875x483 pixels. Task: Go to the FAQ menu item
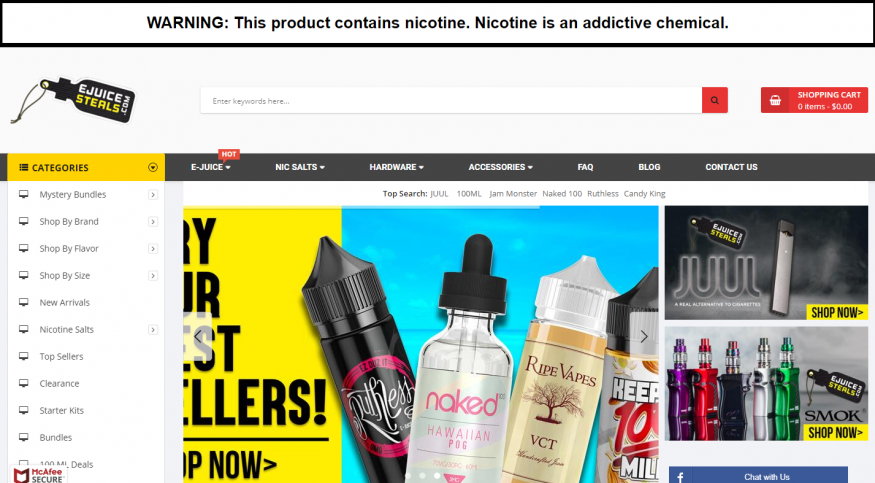tap(585, 167)
